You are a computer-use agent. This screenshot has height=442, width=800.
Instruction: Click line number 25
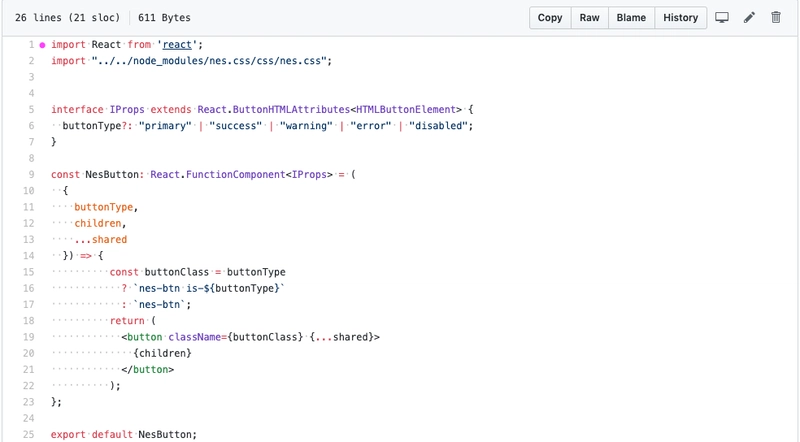[28, 434]
